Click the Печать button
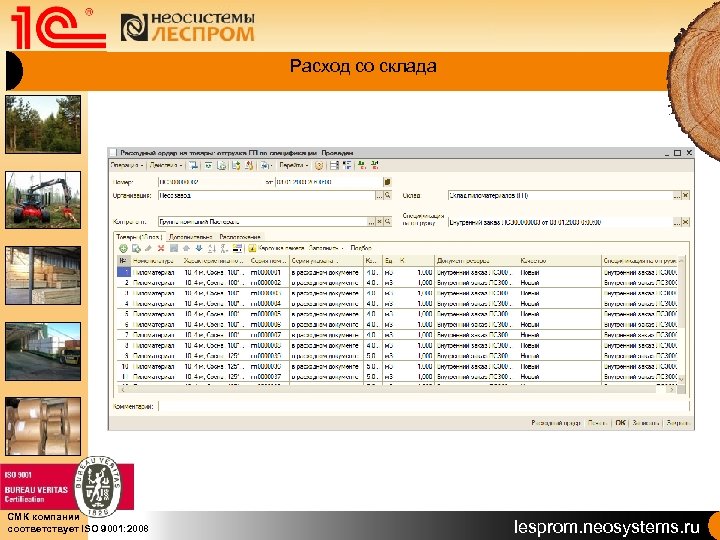The width and height of the screenshot is (720, 540). click(597, 423)
